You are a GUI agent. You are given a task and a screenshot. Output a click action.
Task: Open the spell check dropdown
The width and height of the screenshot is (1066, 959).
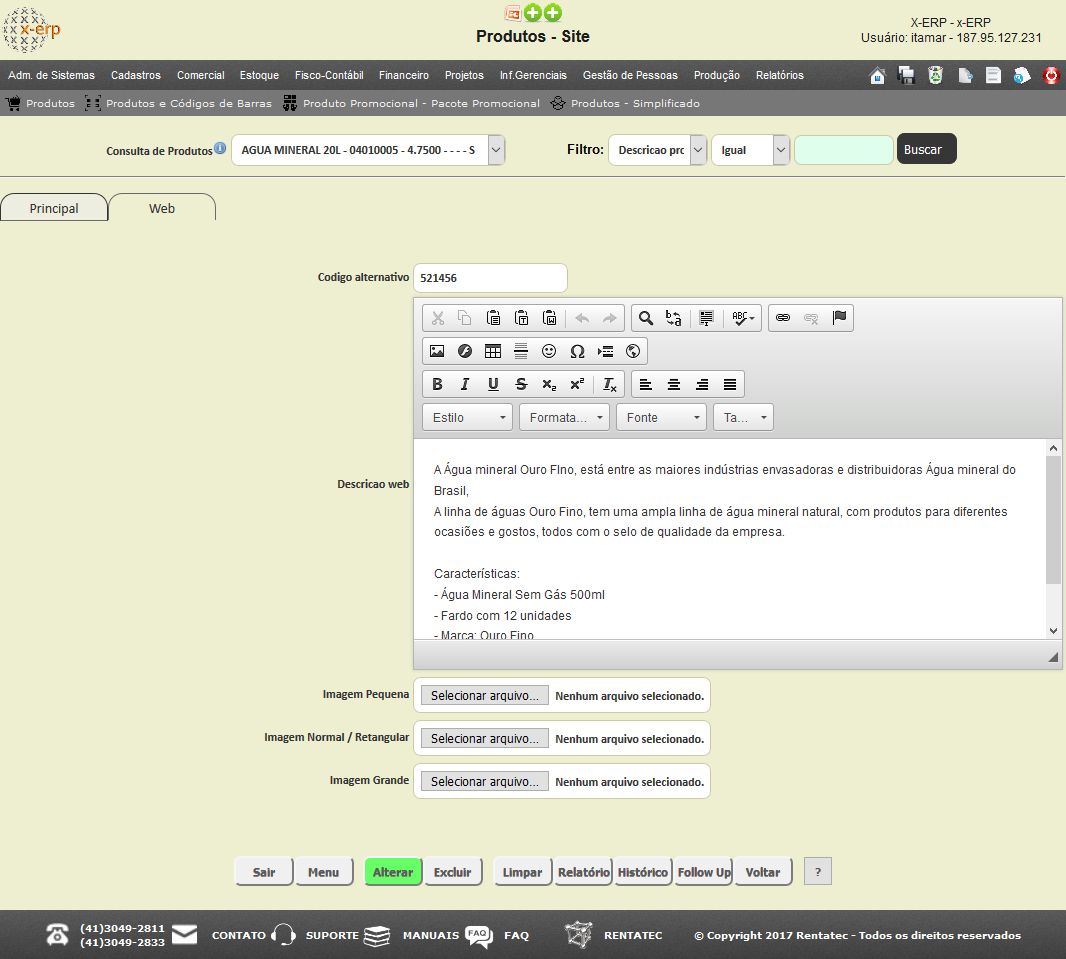(x=743, y=318)
